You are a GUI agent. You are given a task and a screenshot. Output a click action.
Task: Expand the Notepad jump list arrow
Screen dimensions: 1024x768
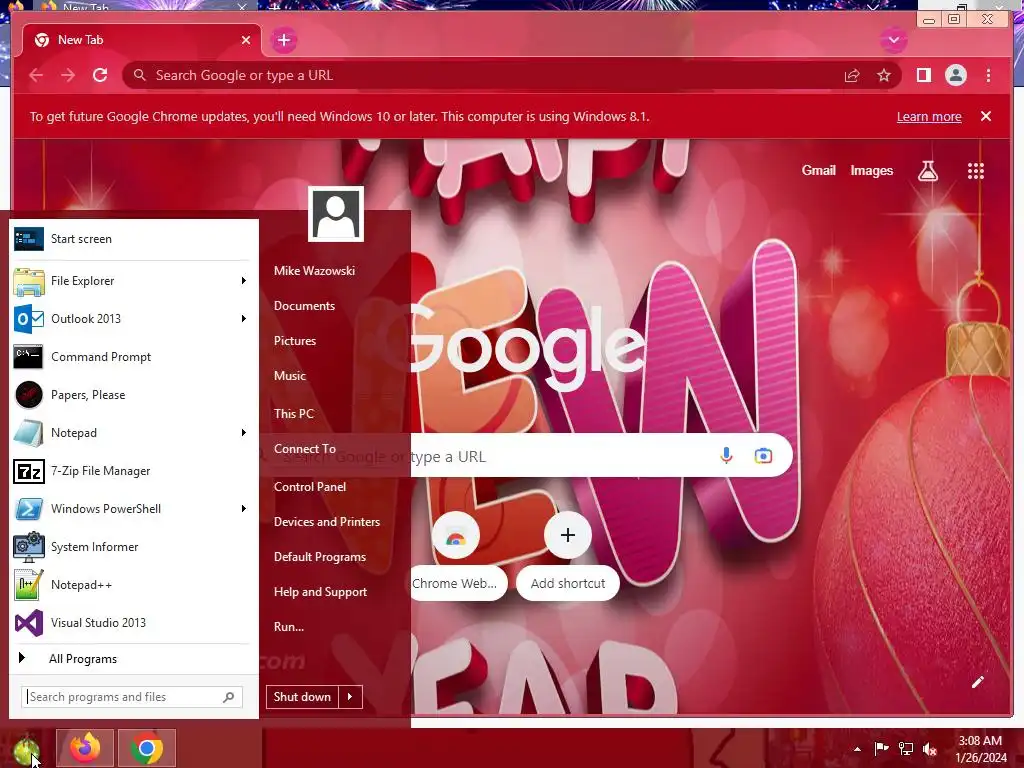coord(243,432)
